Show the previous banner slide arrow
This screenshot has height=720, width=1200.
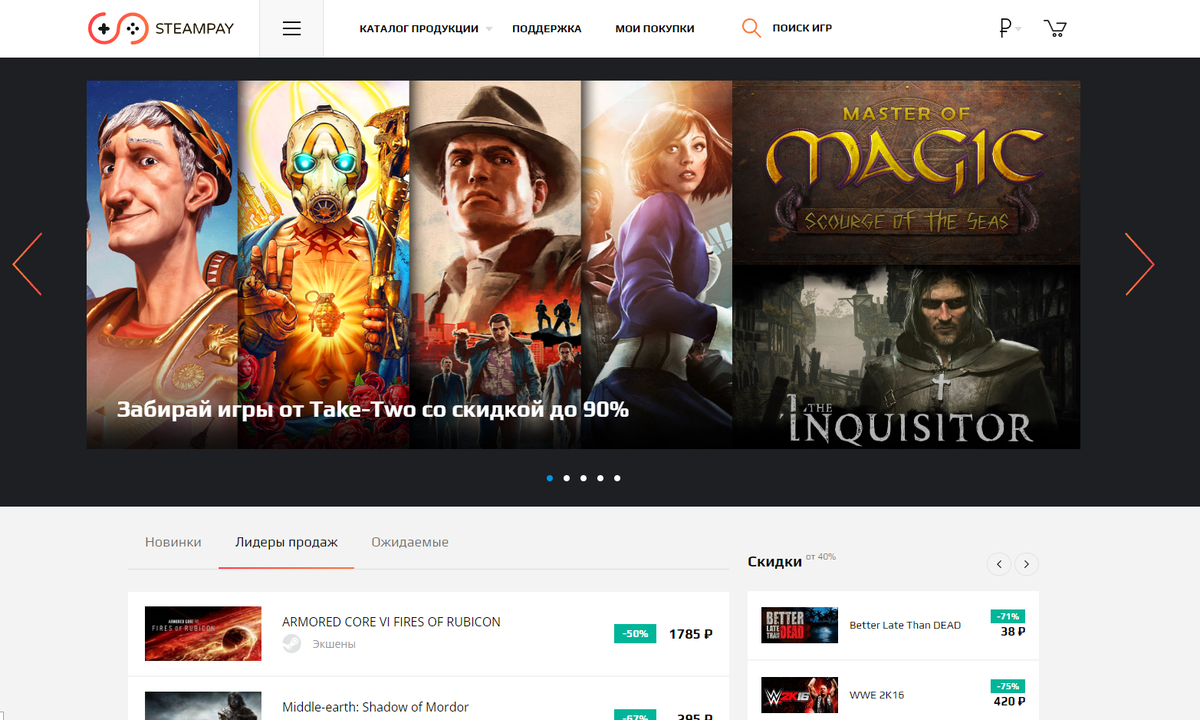tap(27, 264)
